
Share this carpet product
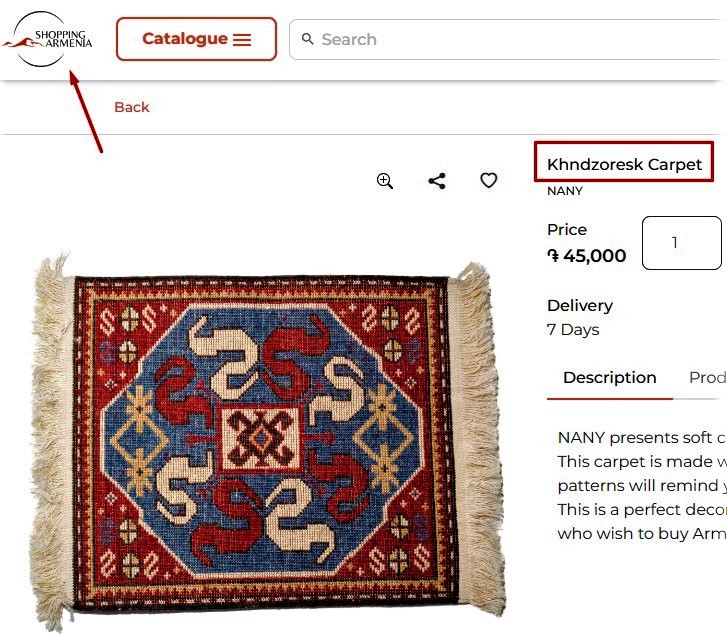pos(437,181)
